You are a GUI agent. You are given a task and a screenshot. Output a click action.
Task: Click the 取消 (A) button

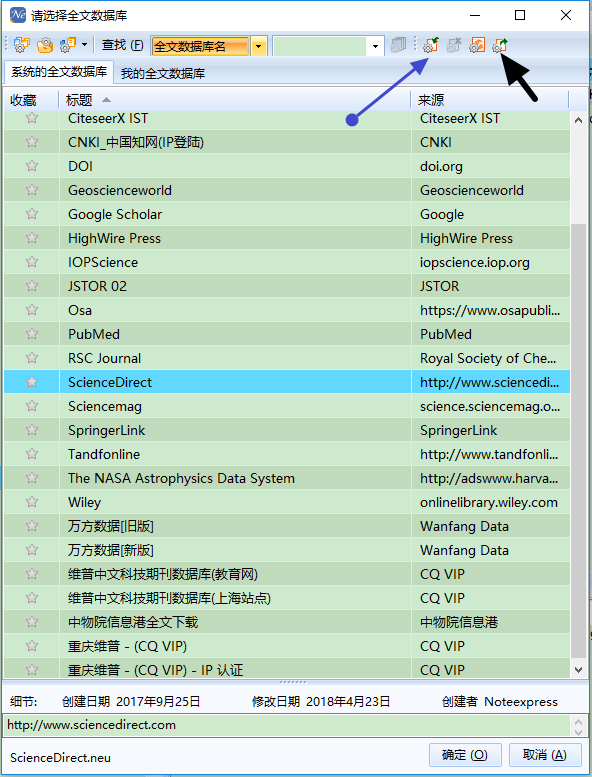pyautogui.click(x=545, y=755)
